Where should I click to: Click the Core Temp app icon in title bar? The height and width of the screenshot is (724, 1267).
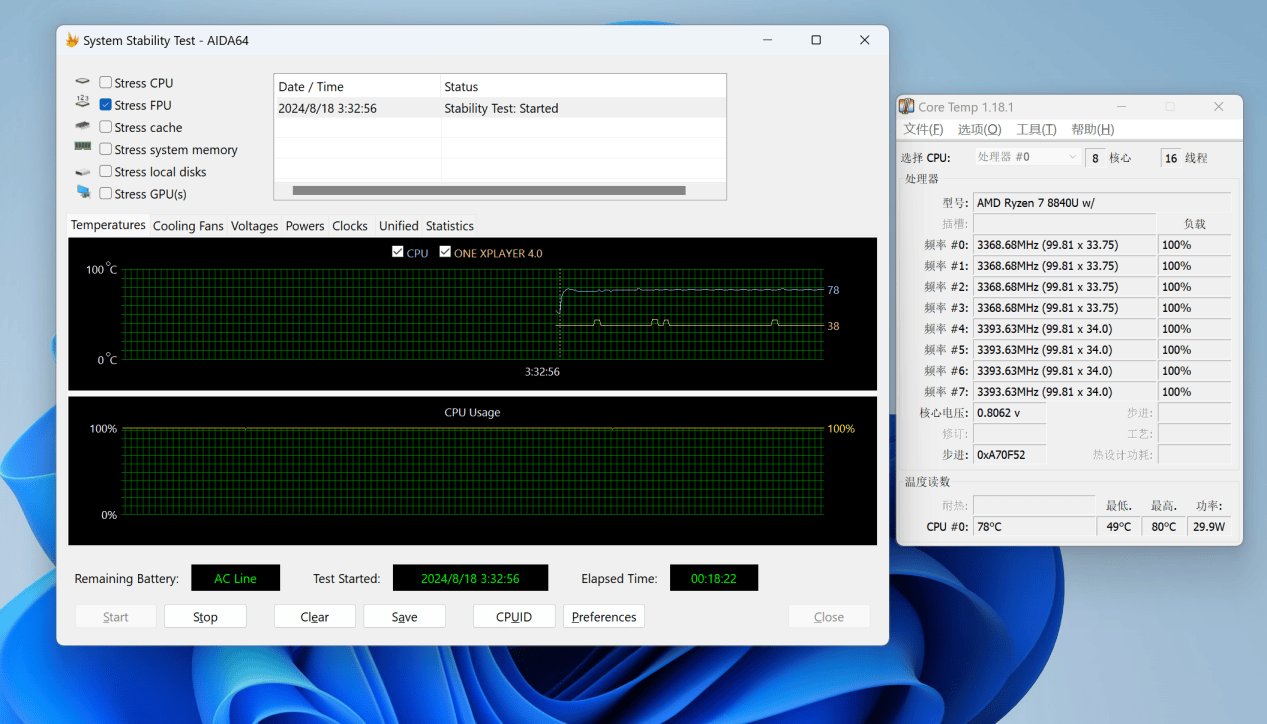point(906,107)
